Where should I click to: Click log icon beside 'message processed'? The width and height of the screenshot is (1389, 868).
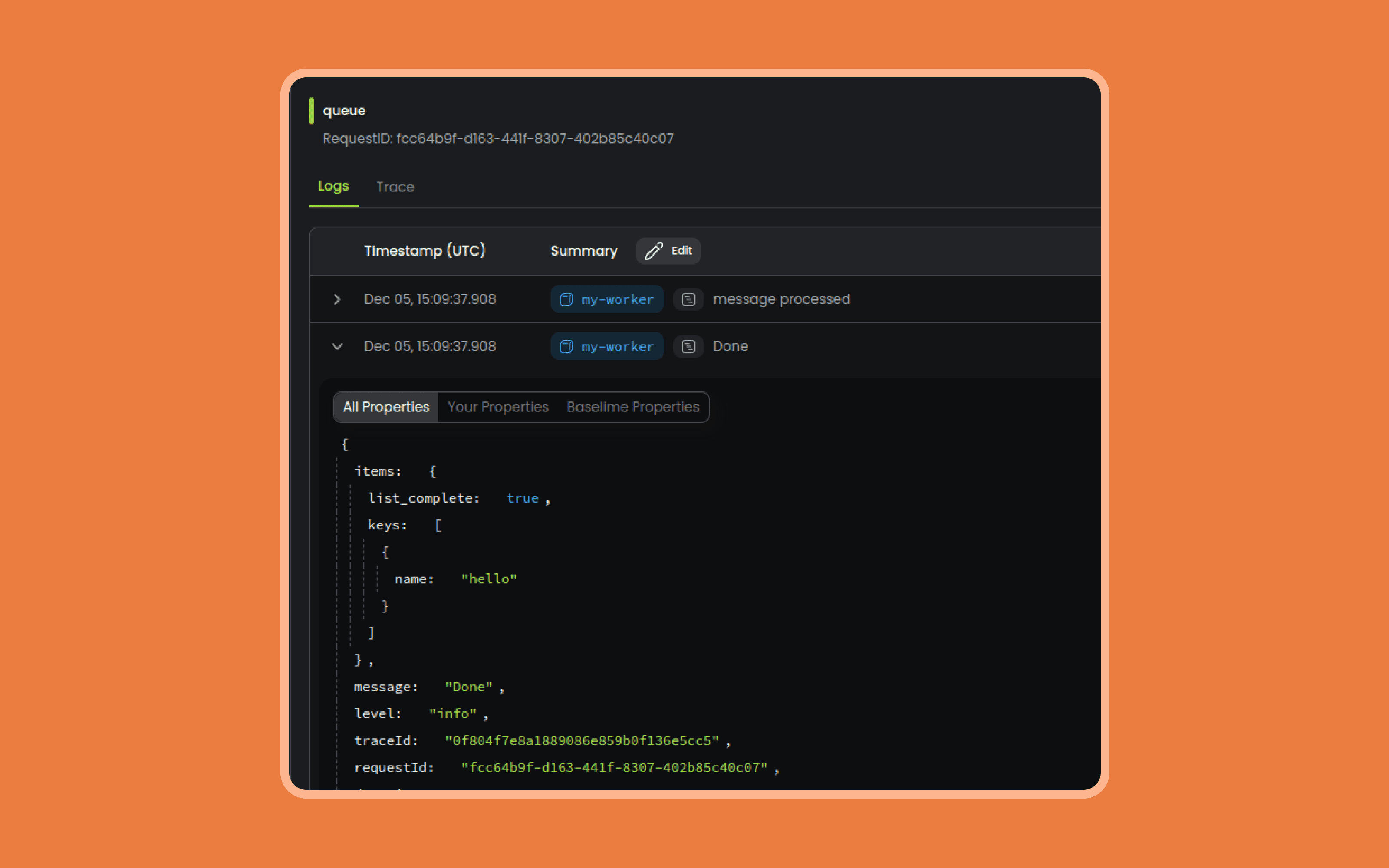pos(688,299)
